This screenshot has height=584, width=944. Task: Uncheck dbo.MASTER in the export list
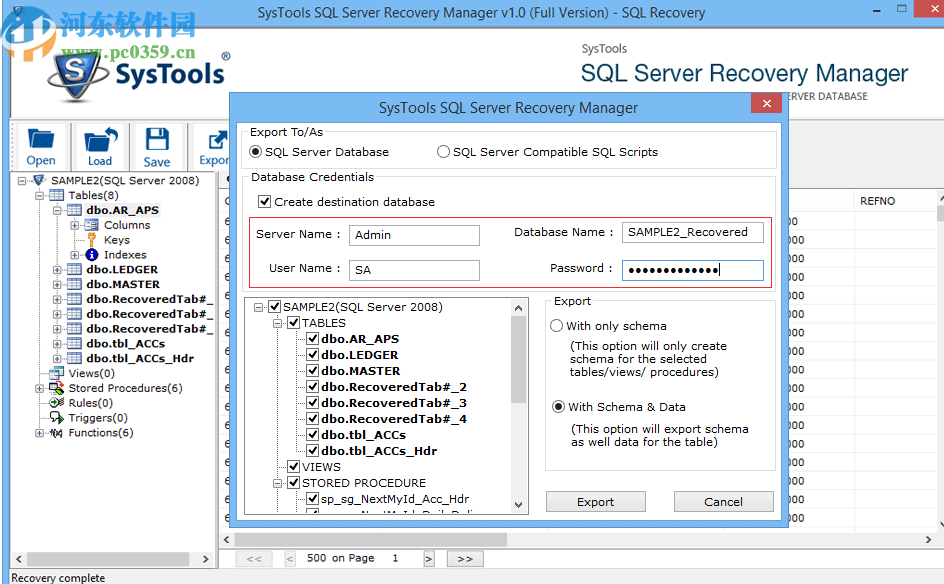(311, 371)
